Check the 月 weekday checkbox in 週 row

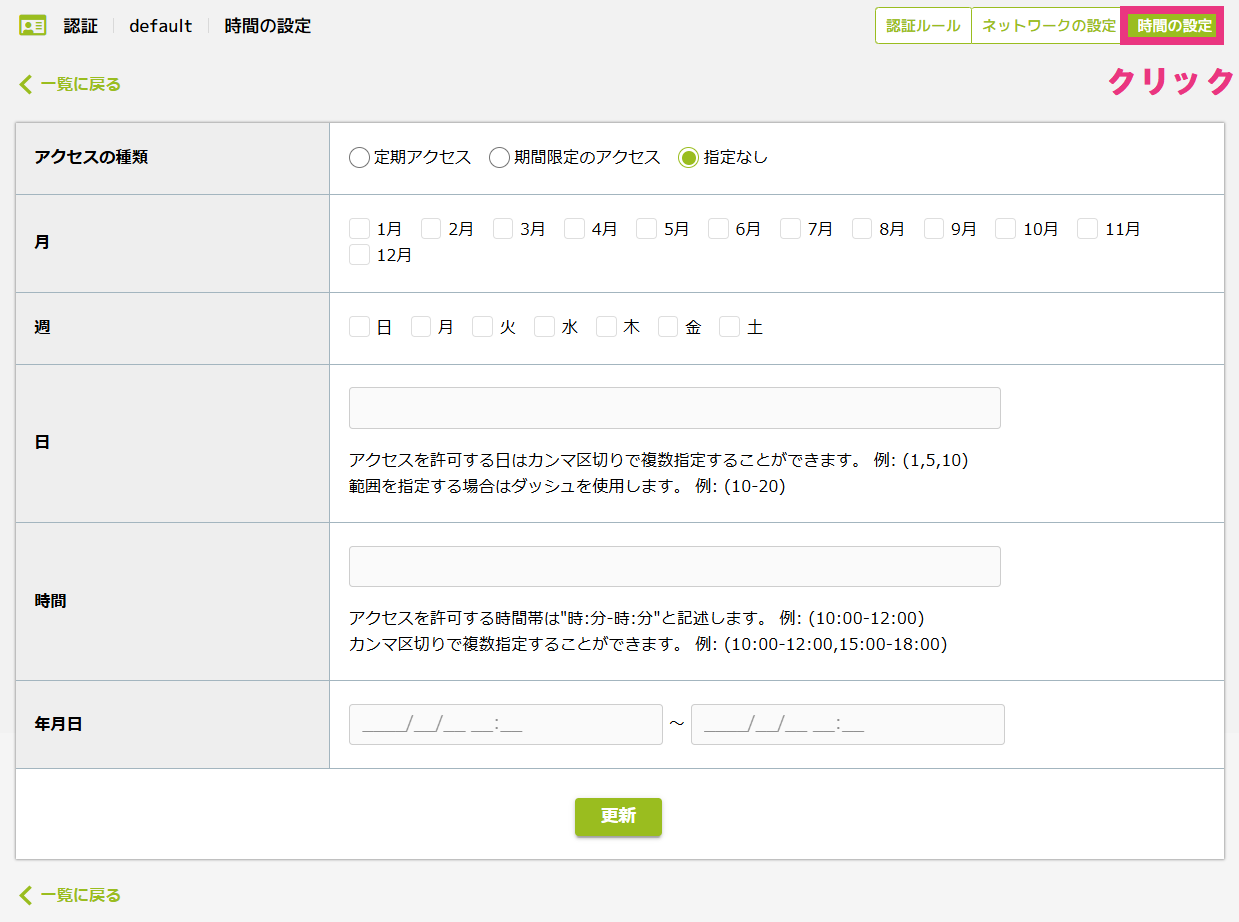[421, 327]
